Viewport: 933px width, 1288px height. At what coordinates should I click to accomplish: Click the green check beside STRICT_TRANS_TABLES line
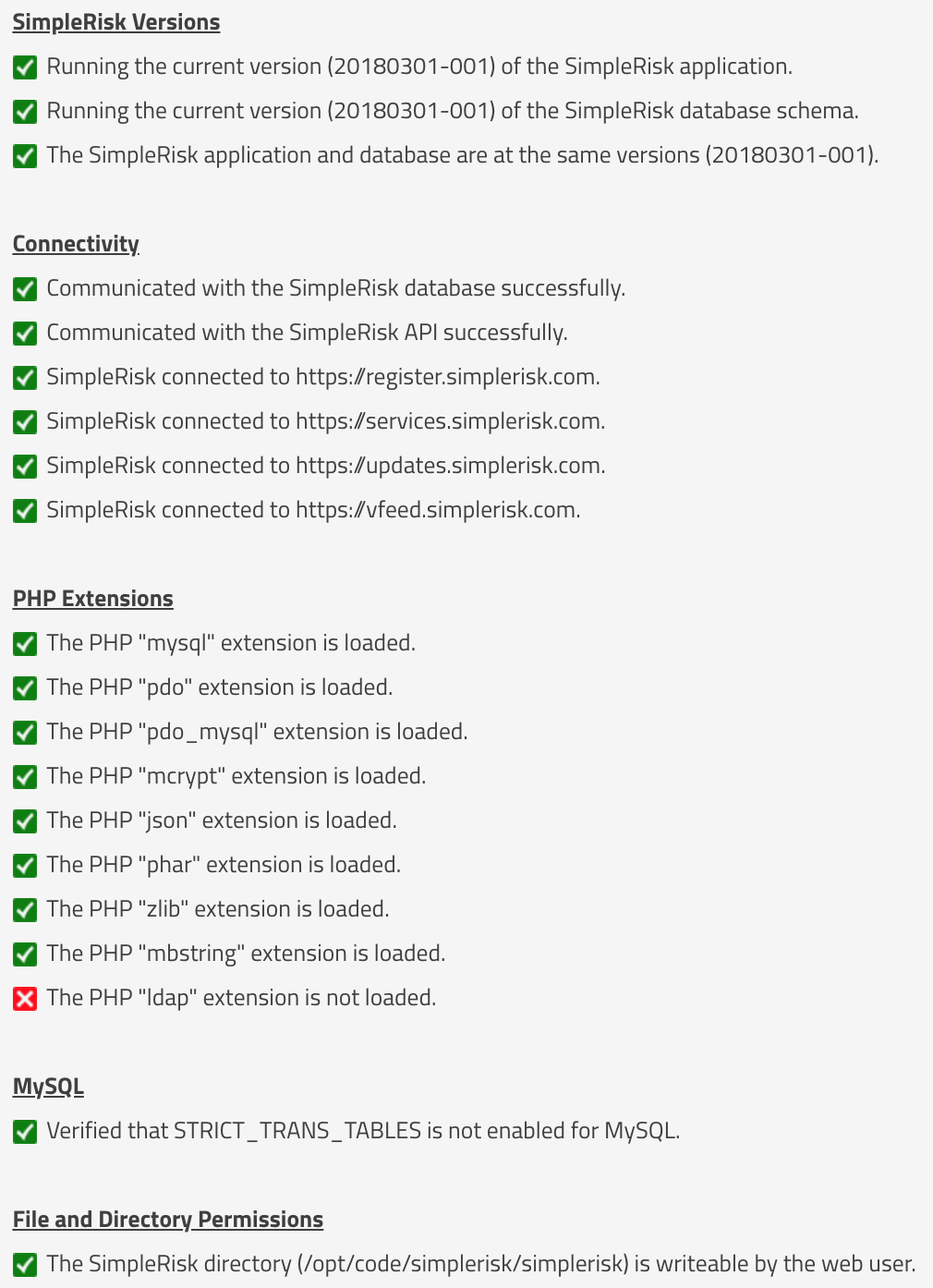point(25,1131)
